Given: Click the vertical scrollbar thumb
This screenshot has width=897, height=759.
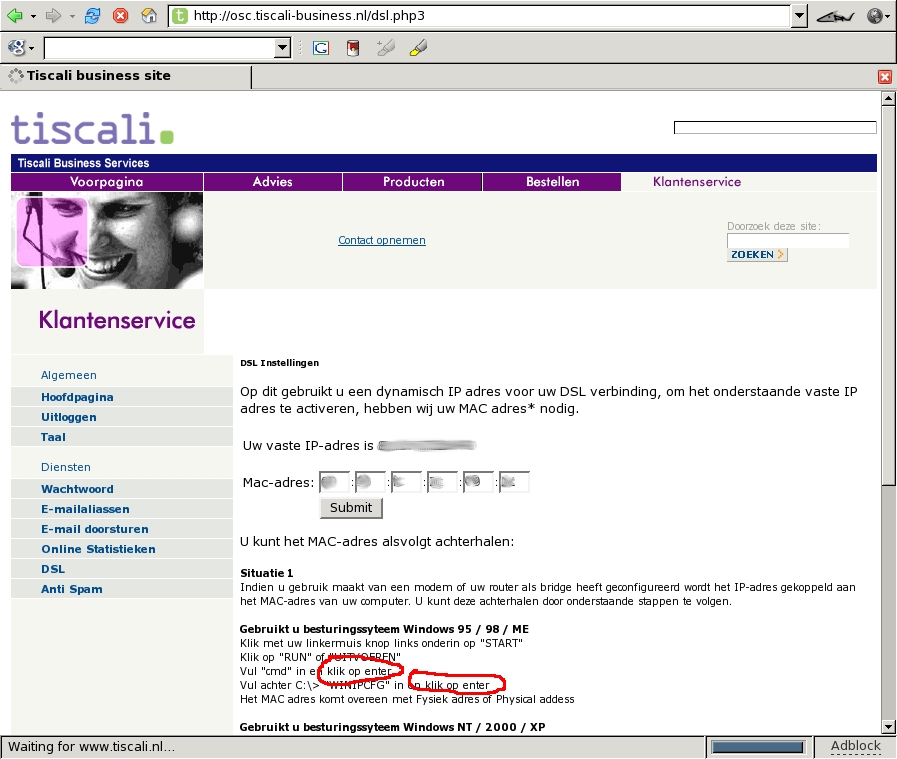Looking at the screenshot, I should pos(888,295).
